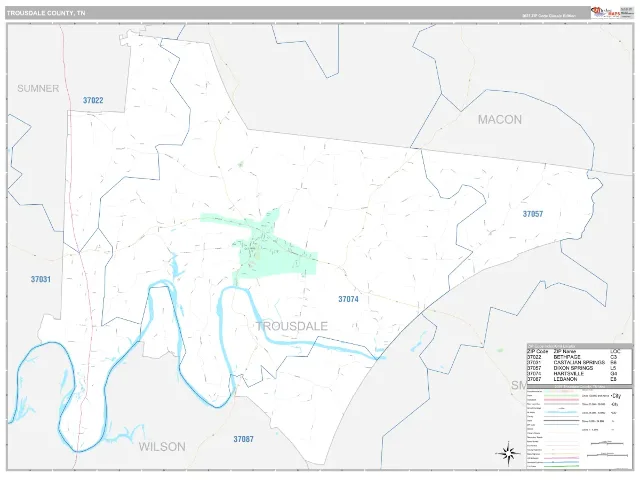Select the CASTALIAN SPRINGS row in ZIP index

(578, 362)
